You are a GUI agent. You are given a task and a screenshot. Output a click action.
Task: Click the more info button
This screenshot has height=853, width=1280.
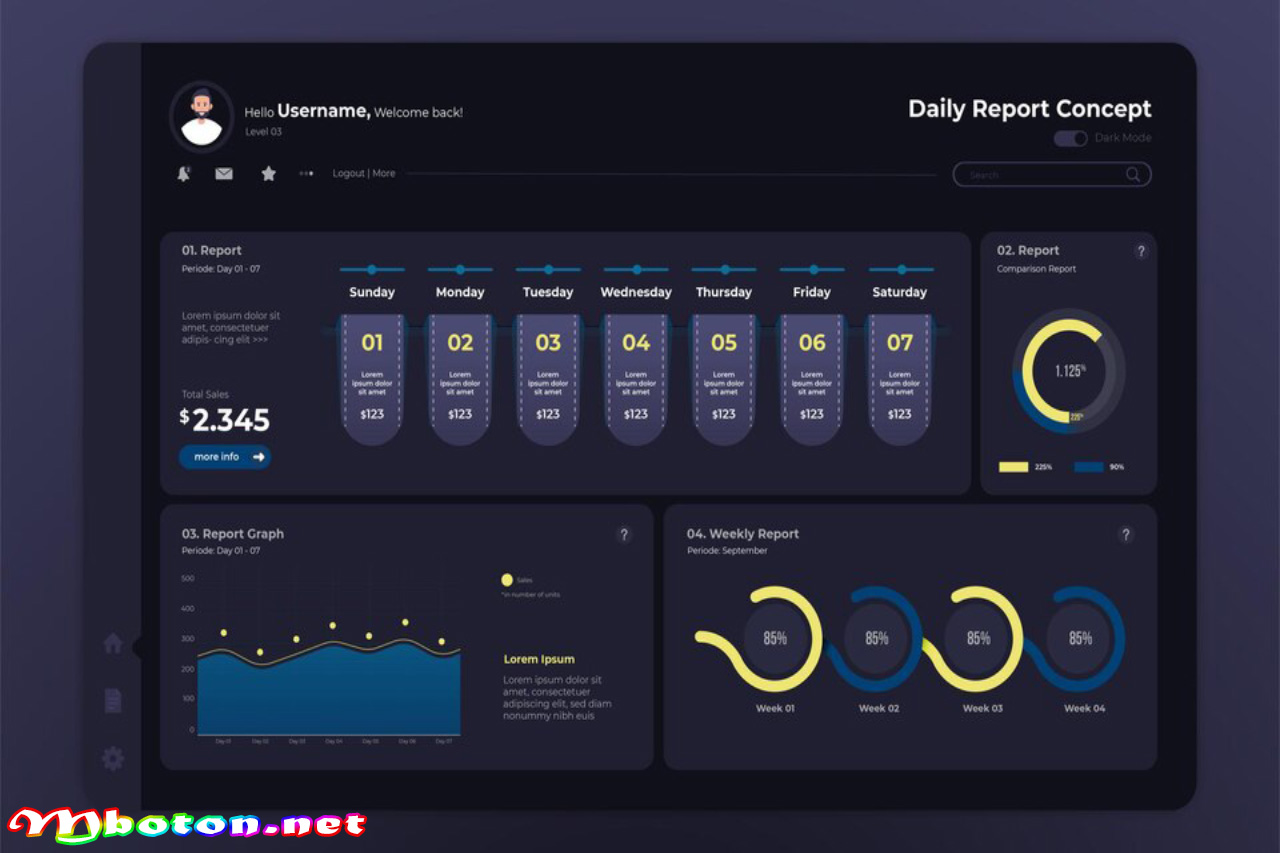pos(225,457)
